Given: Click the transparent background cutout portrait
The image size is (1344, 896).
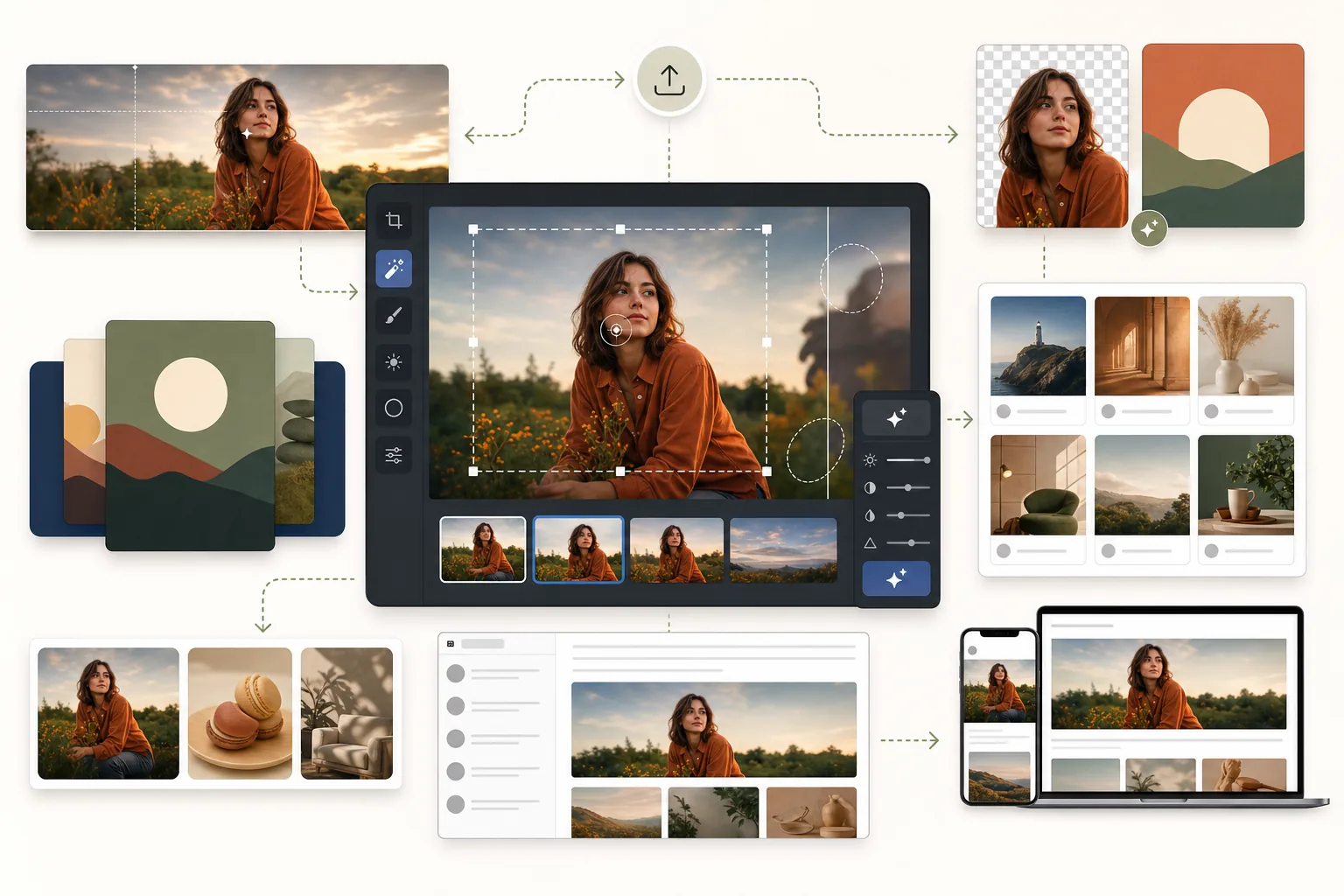Looking at the screenshot, I should (x=1053, y=136).
